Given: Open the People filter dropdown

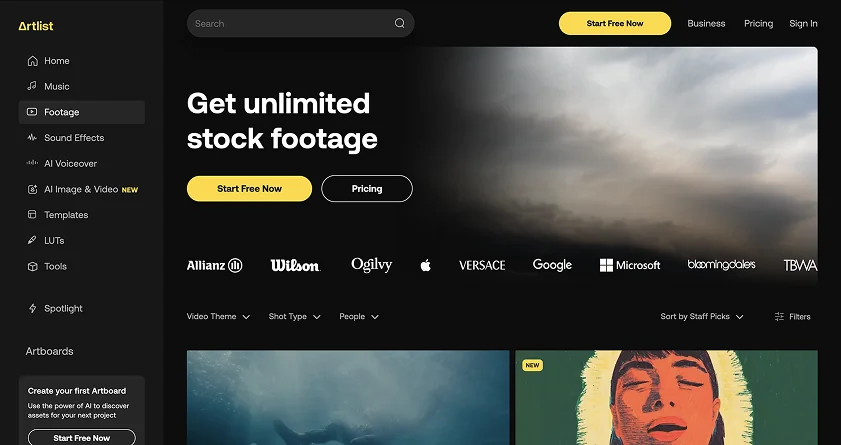Looking at the screenshot, I should [359, 316].
